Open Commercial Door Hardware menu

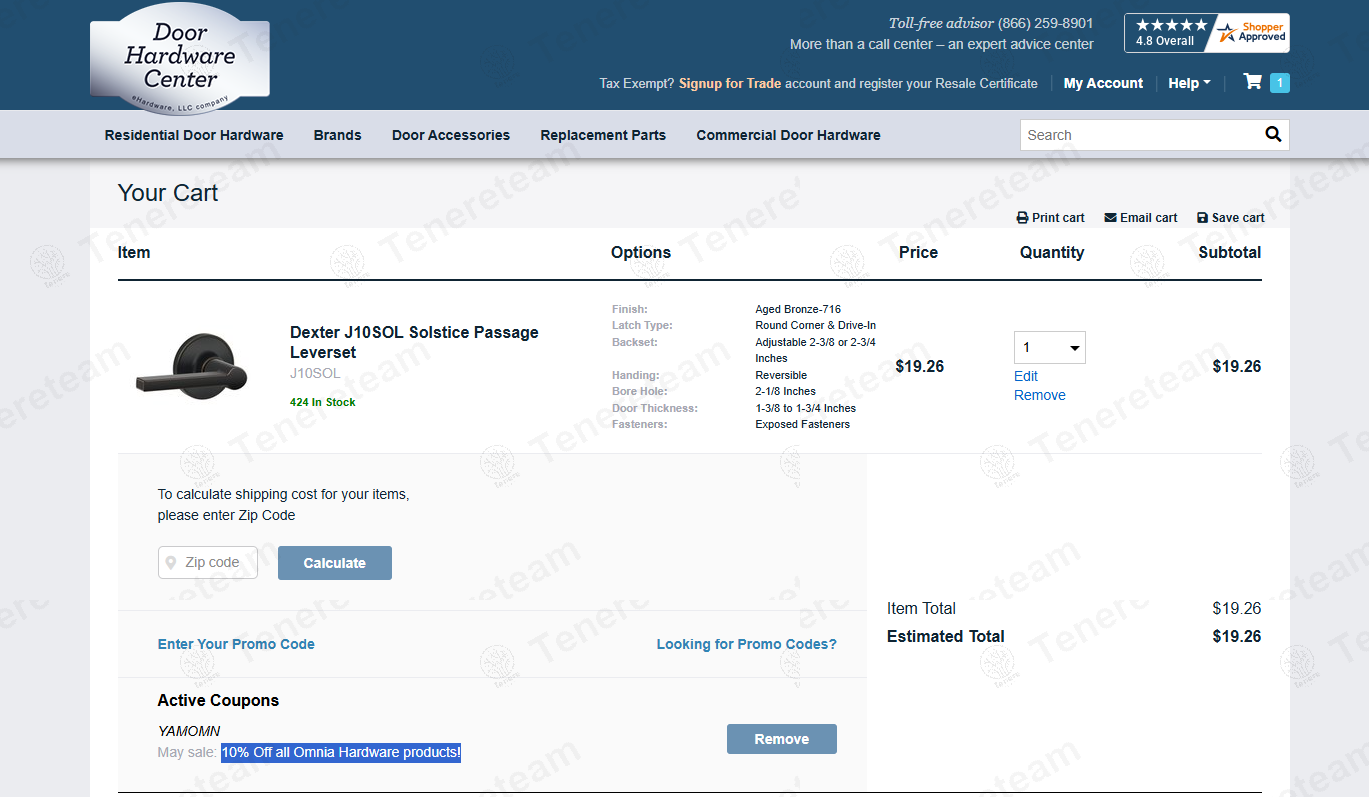pos(788,135)
